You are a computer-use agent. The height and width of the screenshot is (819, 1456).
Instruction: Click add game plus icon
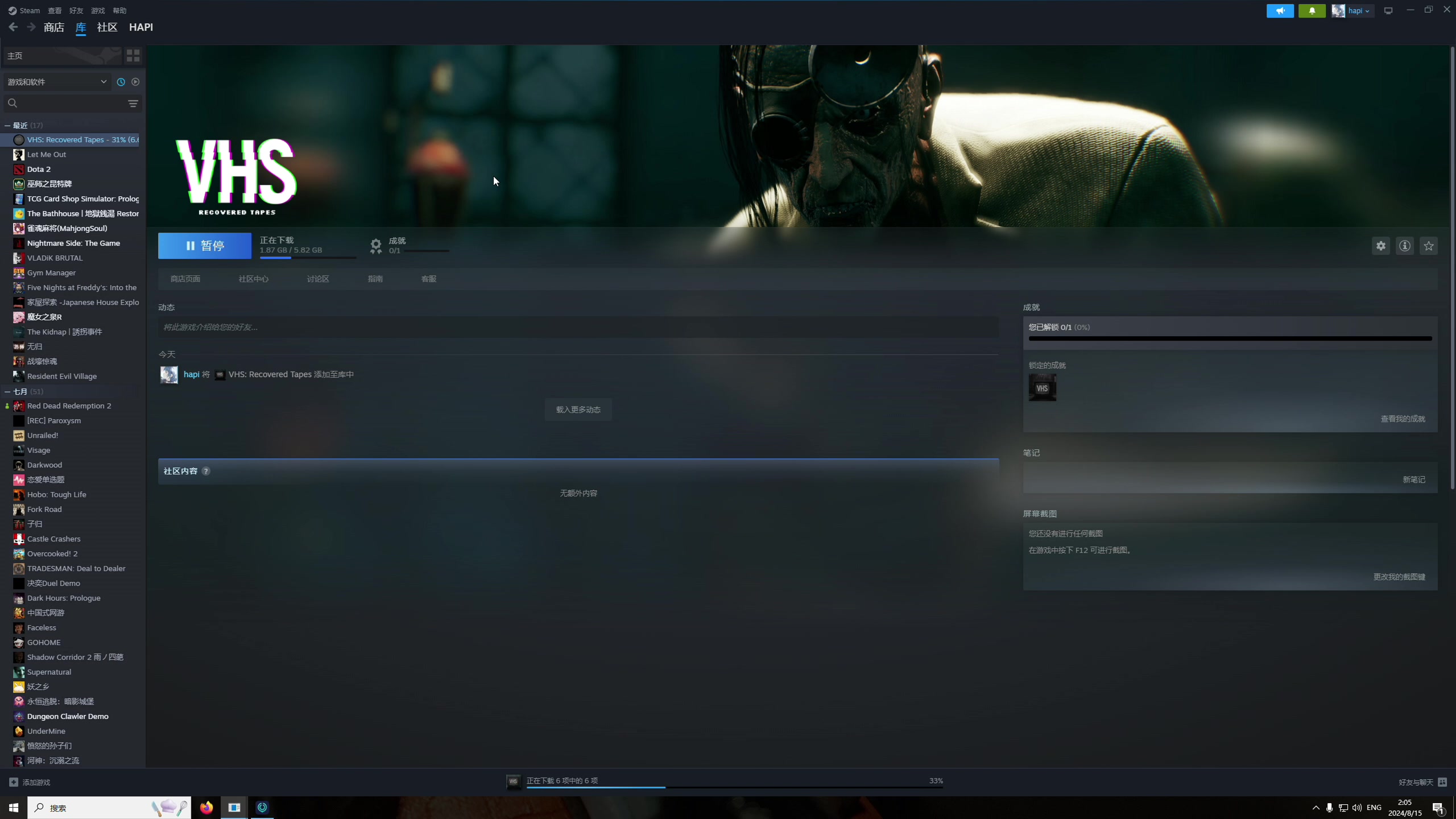(x=14, y=782)
